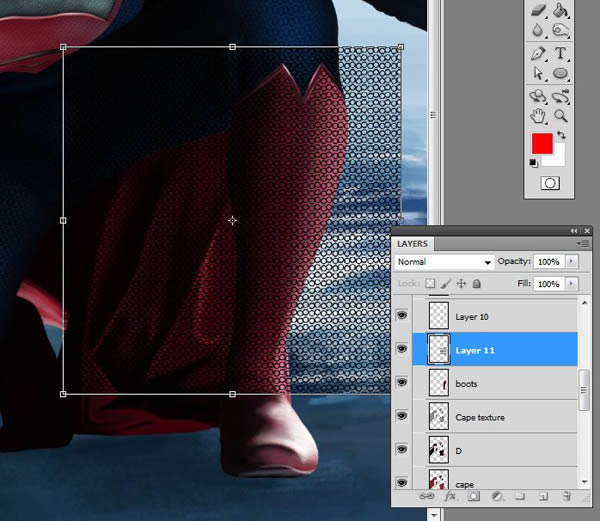The image size is (600, 521).
Task: Click the Opacity value field
Action: (x=549, y=262)
